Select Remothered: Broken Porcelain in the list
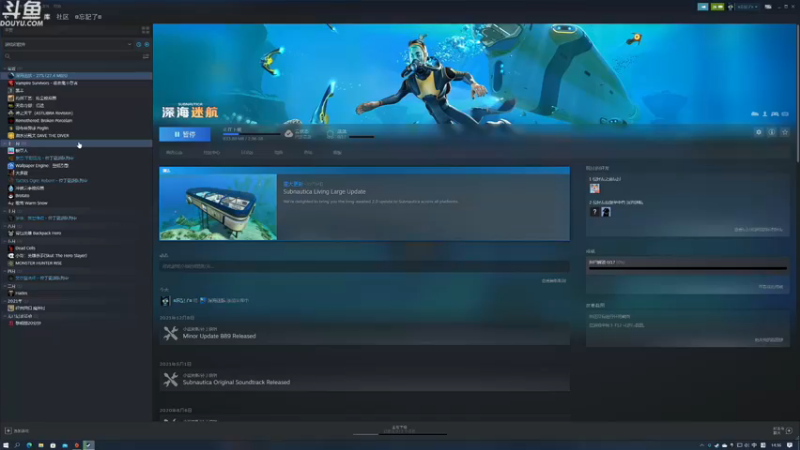This screenshot has width=800, height=450. click(x=77, y=120)
